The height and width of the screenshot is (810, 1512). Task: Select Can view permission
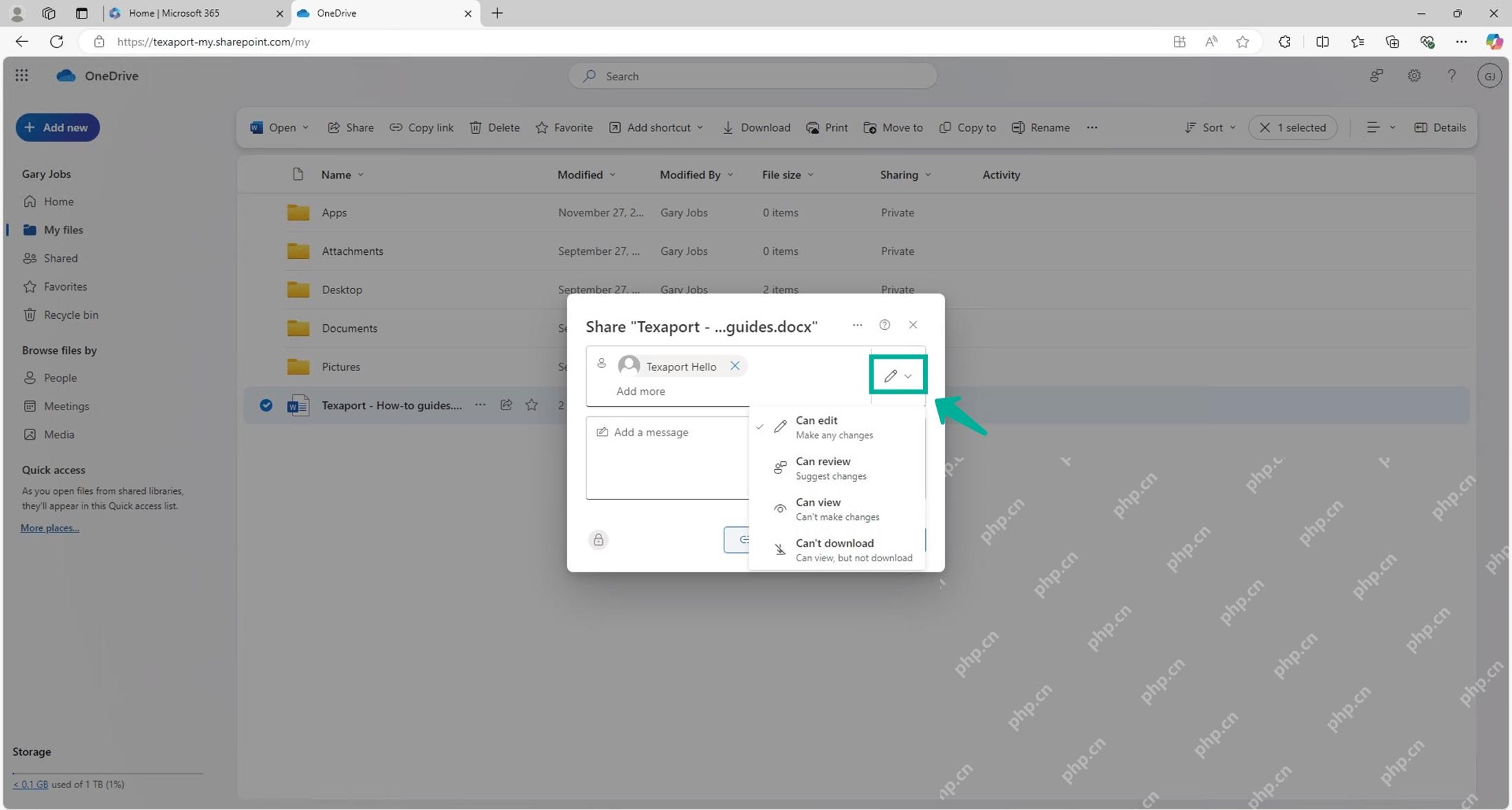coord(837,508)
